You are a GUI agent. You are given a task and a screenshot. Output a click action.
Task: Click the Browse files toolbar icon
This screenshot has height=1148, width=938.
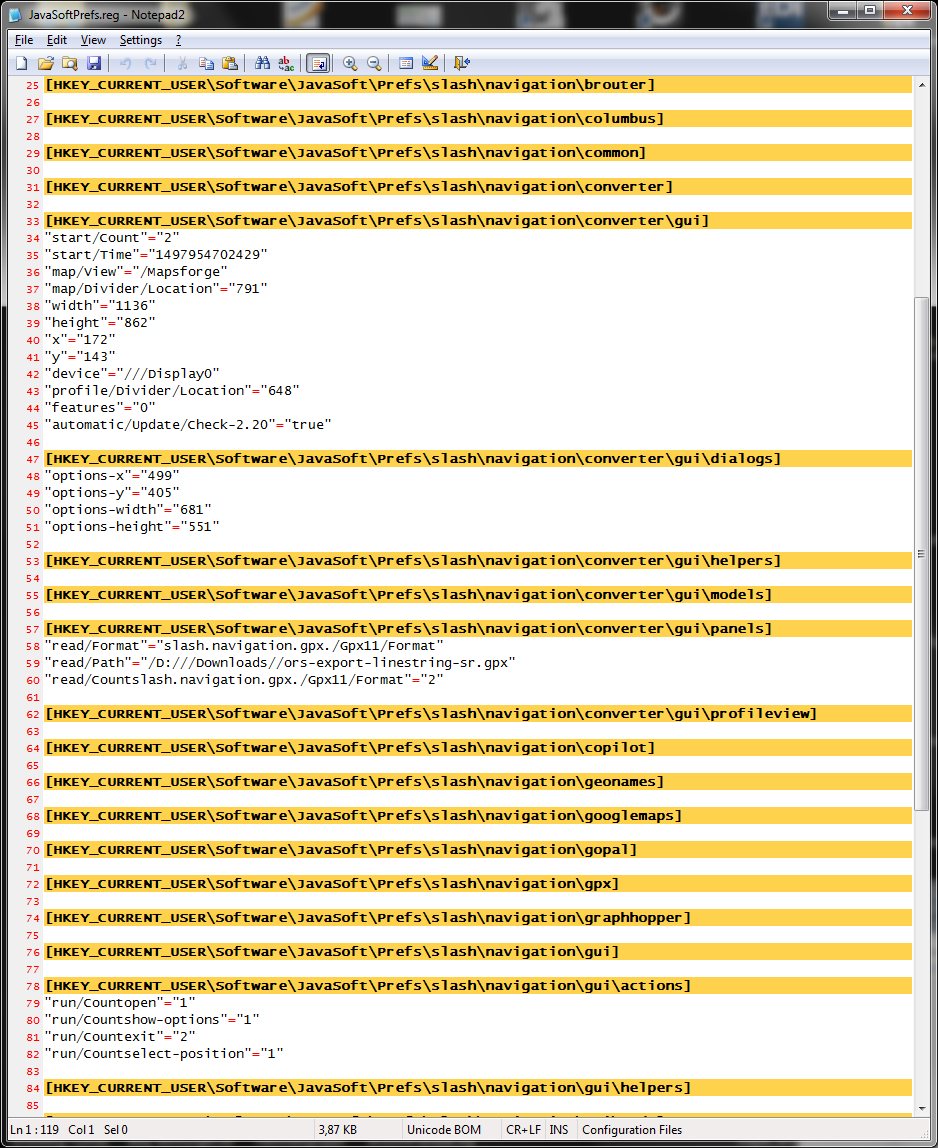tap(69, 63)
